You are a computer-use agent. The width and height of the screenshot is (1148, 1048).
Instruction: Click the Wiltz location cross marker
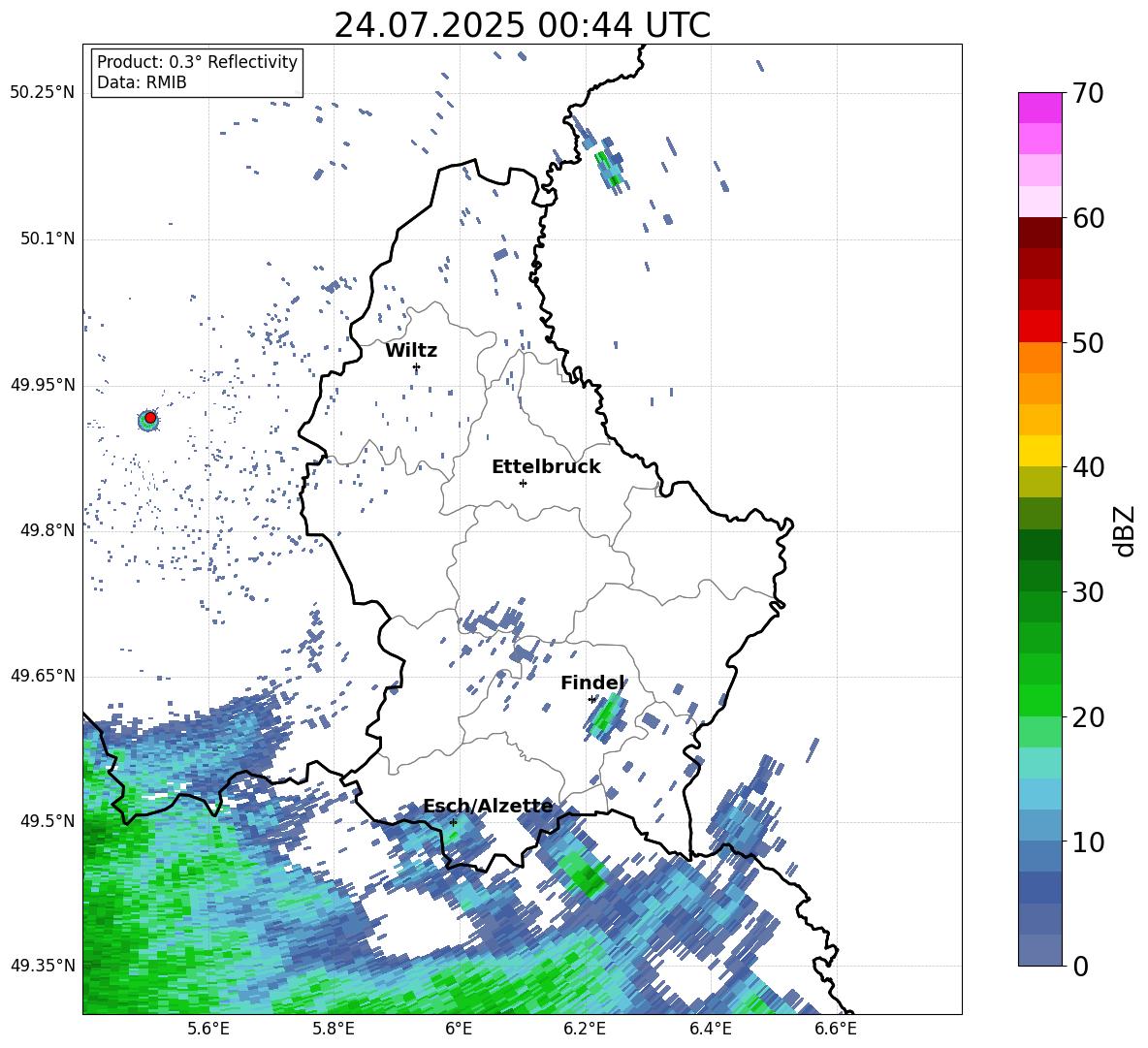click(417, 367)
